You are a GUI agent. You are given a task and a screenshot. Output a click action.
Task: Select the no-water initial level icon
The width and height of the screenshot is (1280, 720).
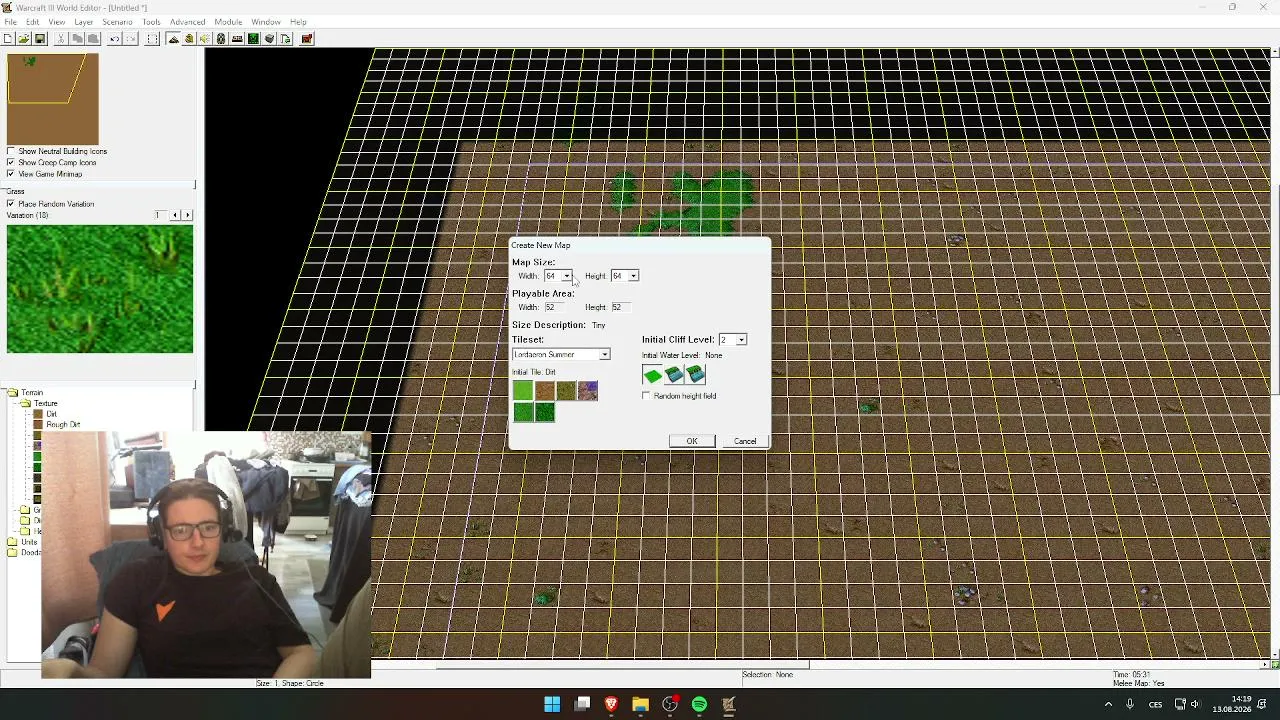(652, 375)
